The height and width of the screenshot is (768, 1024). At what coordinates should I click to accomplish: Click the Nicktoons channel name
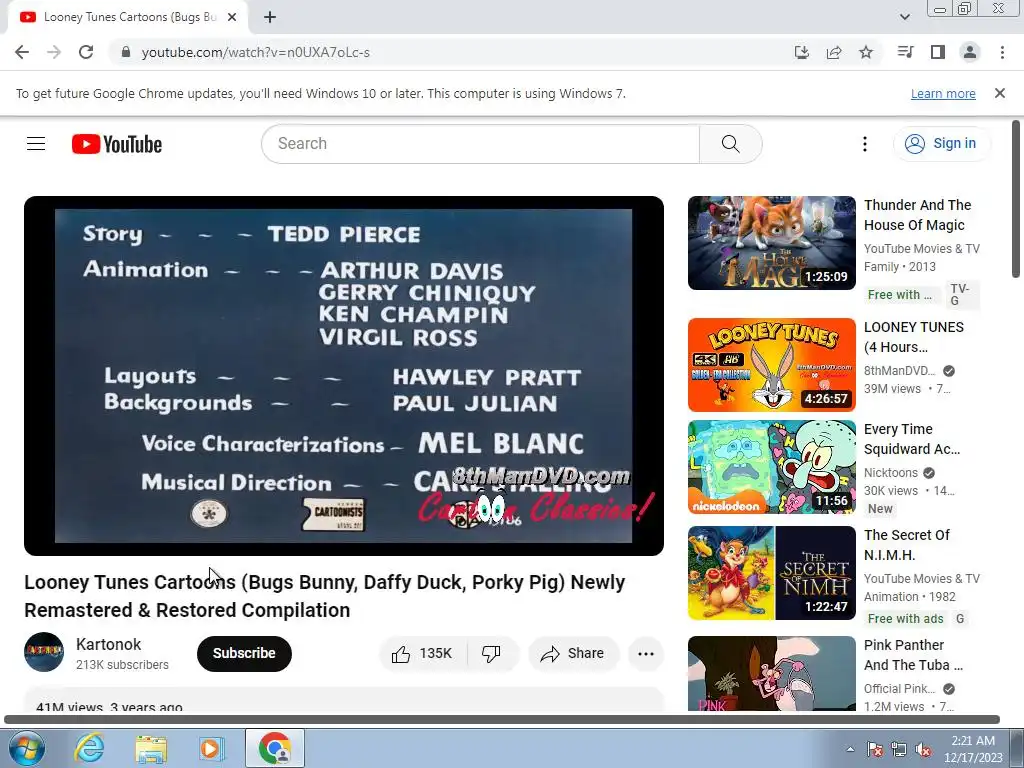tap(891, 473)
